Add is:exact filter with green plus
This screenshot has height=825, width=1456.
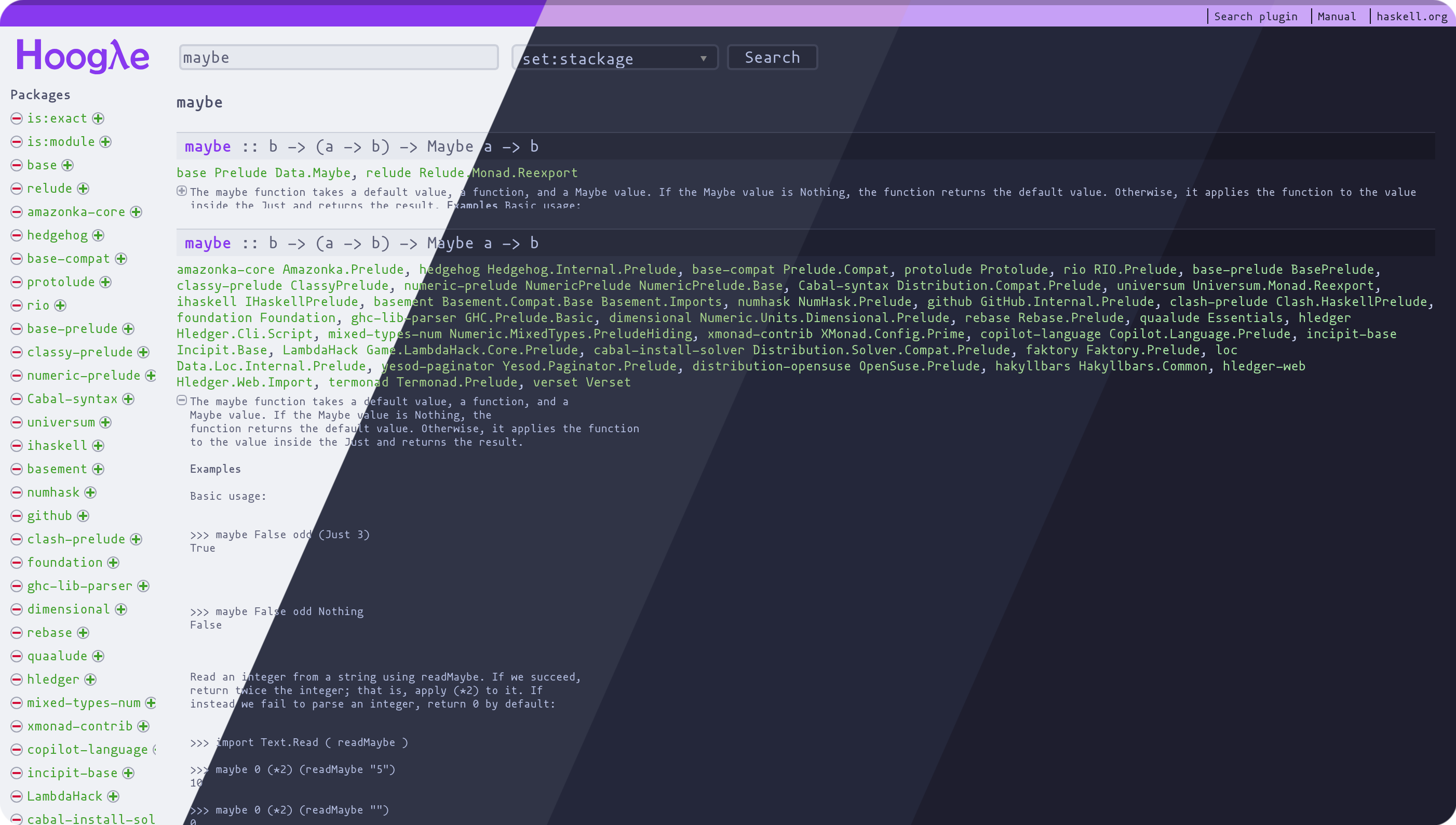[99, 118]
